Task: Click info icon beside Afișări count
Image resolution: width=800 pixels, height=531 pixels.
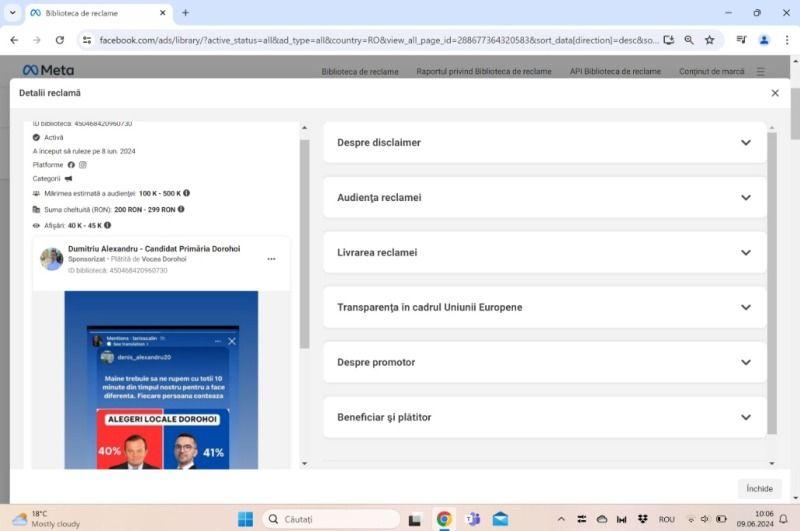Action: pos(107,225)
